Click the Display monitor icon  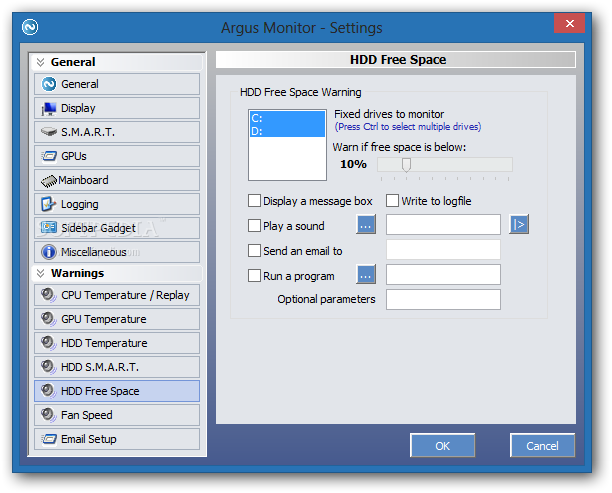pyautogui.click(x=49, y=109)
